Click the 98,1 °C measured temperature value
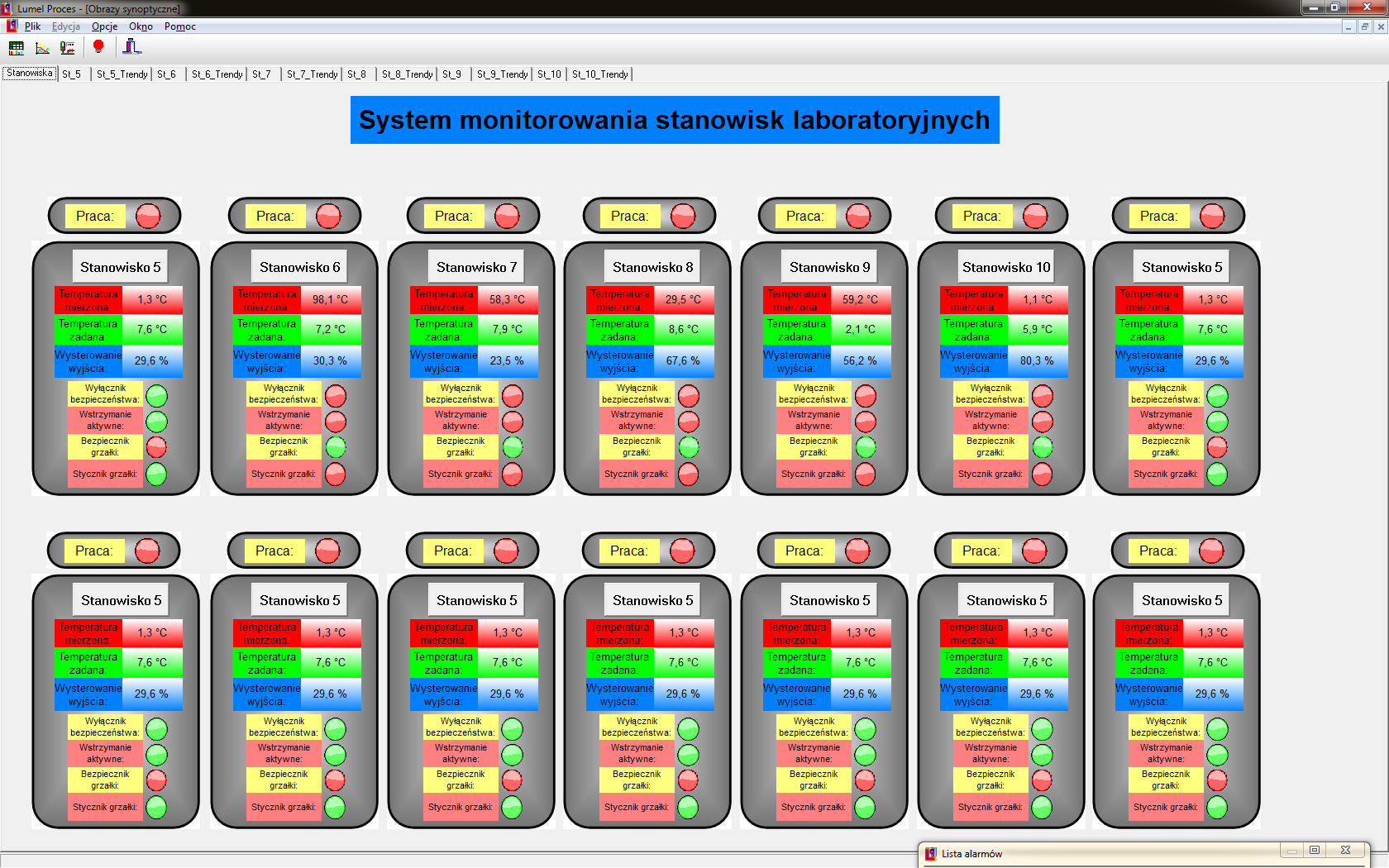 [330, 299]
